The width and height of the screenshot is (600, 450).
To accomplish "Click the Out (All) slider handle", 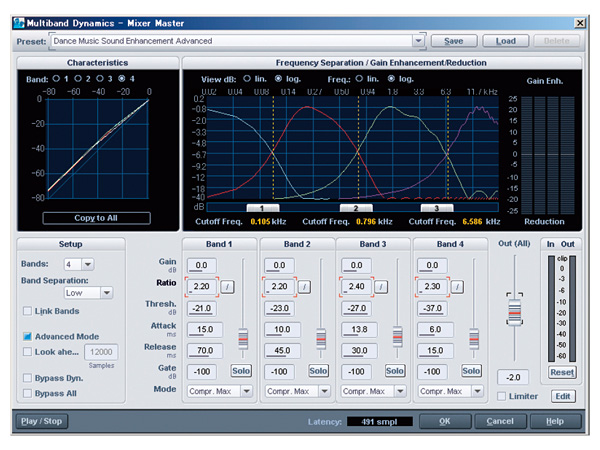I will 515,313.
